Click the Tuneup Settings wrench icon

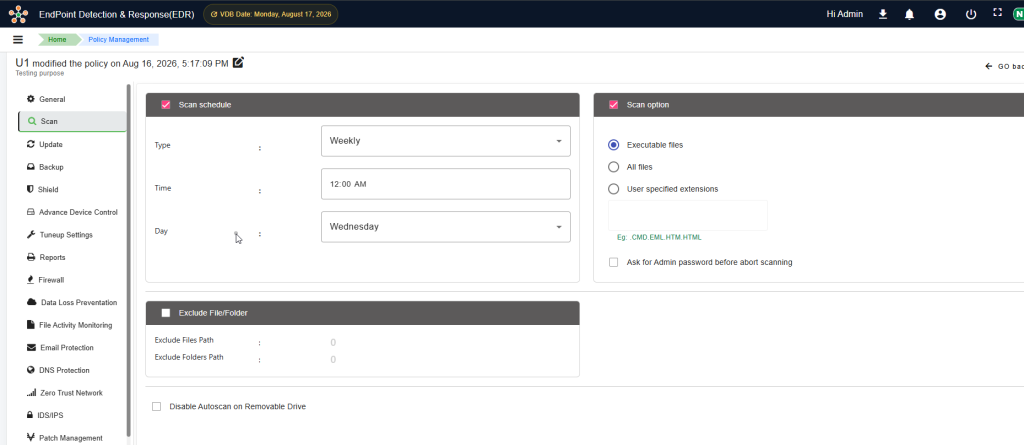coord(30,235)
